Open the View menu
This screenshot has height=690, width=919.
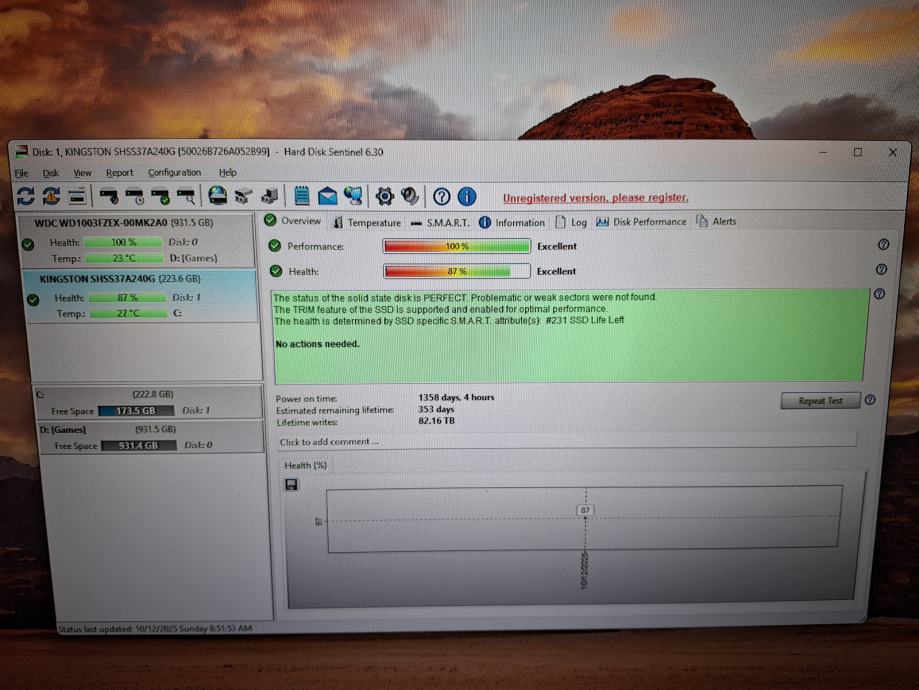point(82,173)
